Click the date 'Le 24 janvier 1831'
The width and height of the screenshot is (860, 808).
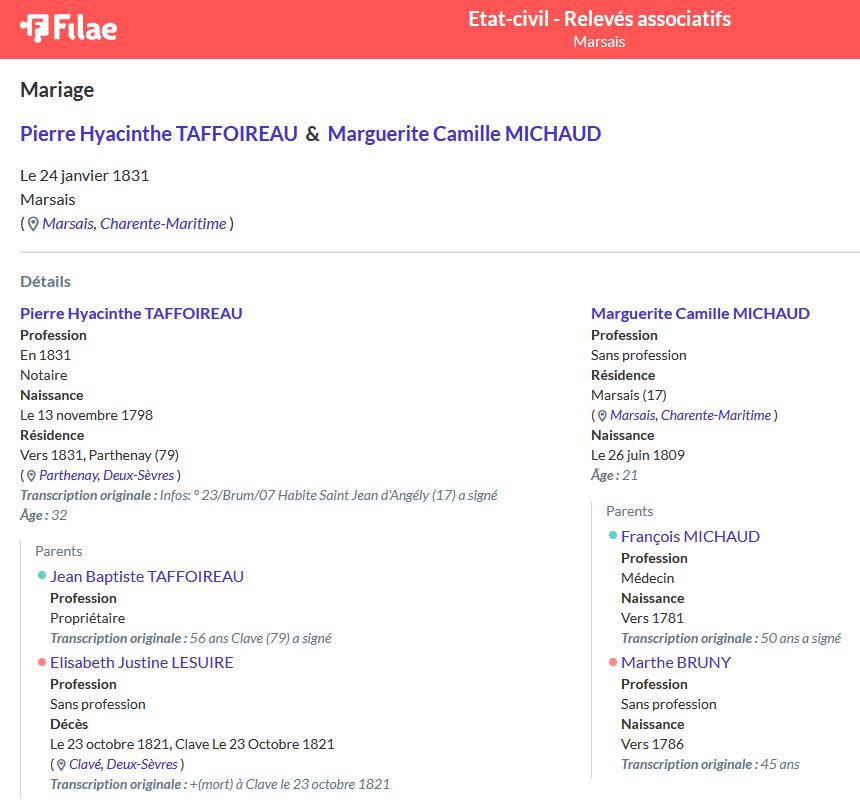[x=84, y=176]
